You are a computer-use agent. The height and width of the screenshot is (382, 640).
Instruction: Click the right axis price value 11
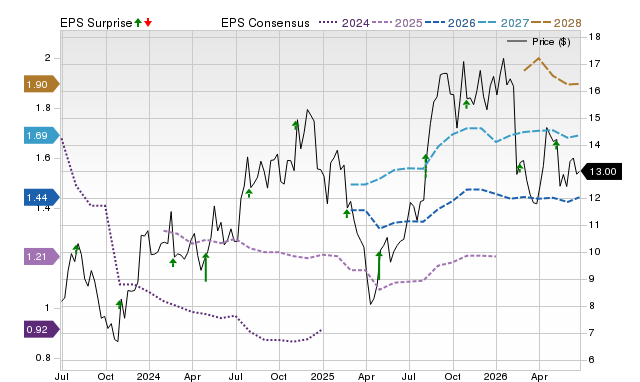click(x=595, y=225)
